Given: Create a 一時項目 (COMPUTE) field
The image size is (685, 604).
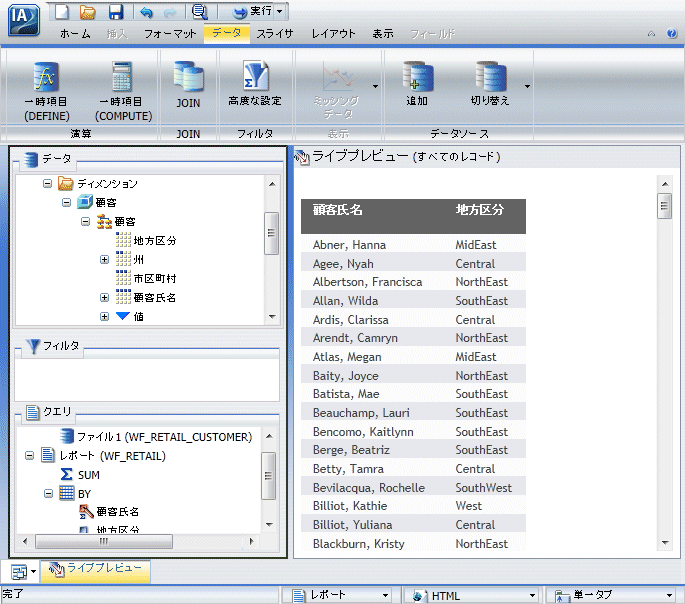Looking at the screenshot, I should [123, 92].
